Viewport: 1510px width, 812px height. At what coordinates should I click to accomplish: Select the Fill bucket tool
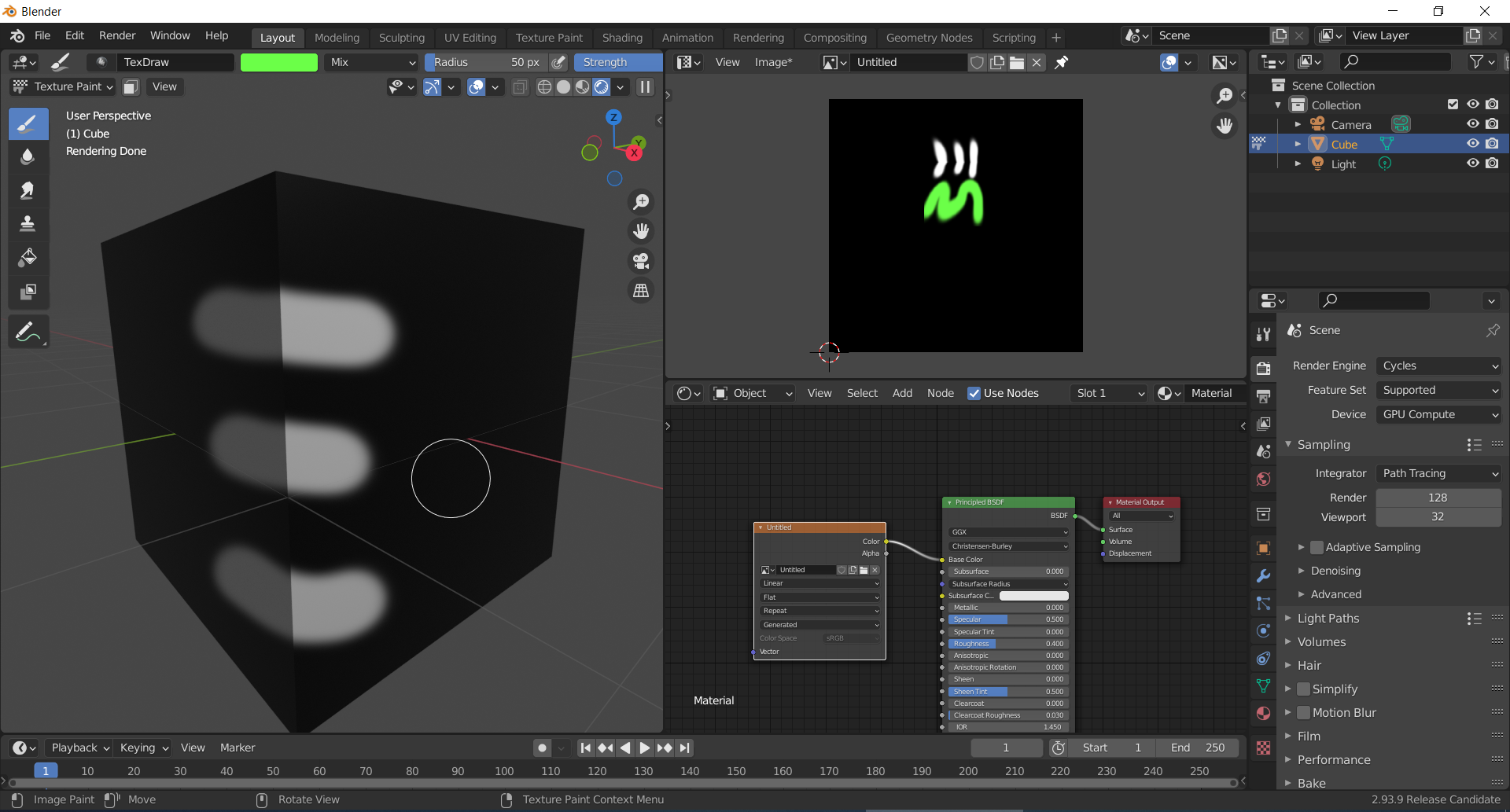tap(28, 258)
